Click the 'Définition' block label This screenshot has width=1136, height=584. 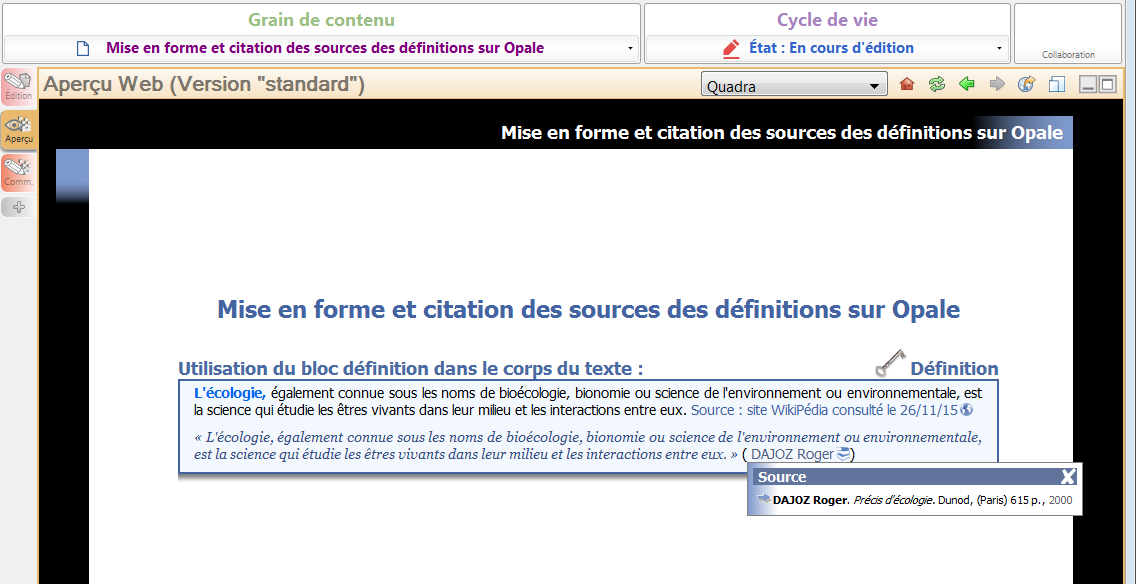[954, 369]
